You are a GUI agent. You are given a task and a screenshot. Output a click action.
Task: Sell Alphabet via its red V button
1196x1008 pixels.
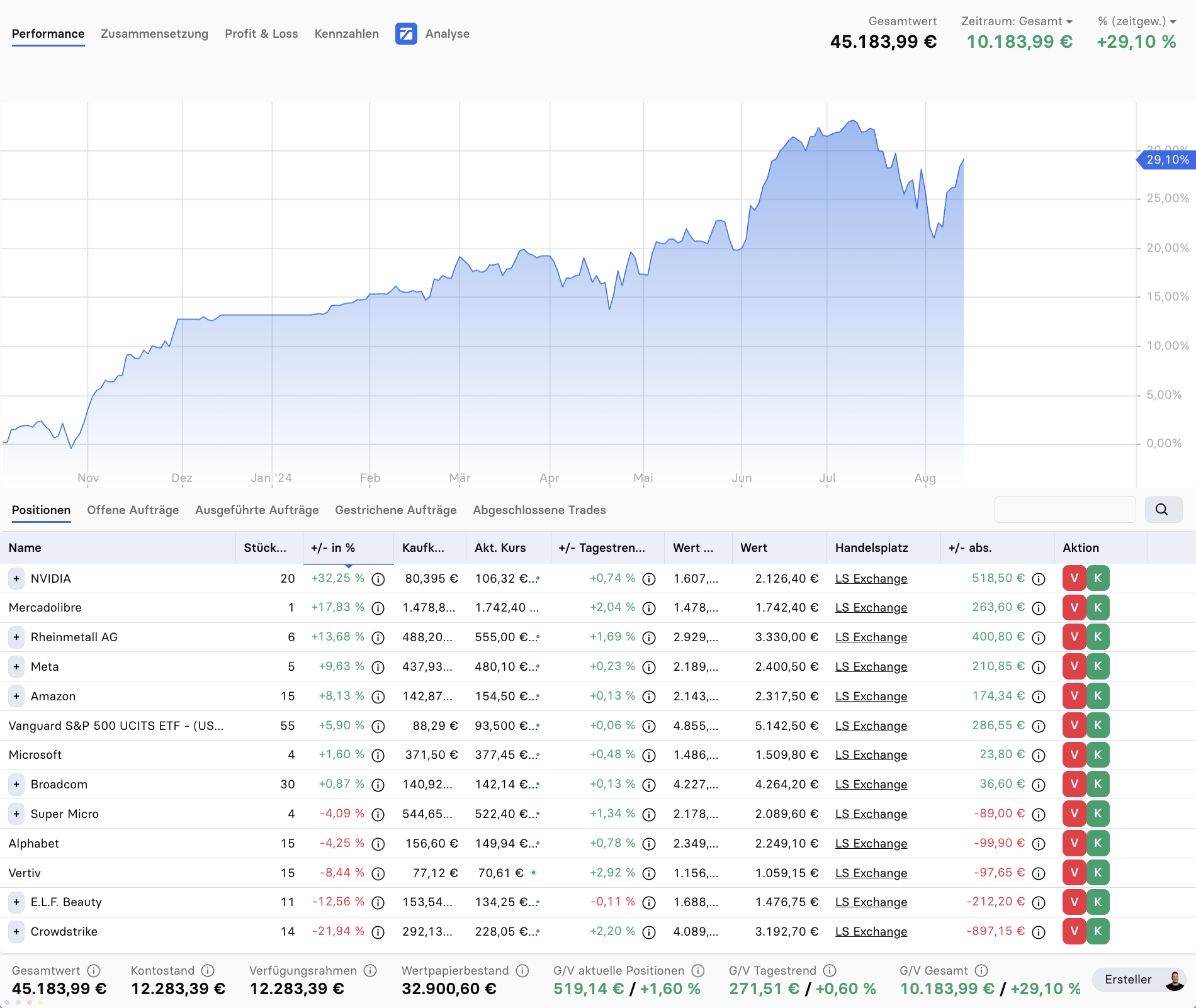(1074, 843)
